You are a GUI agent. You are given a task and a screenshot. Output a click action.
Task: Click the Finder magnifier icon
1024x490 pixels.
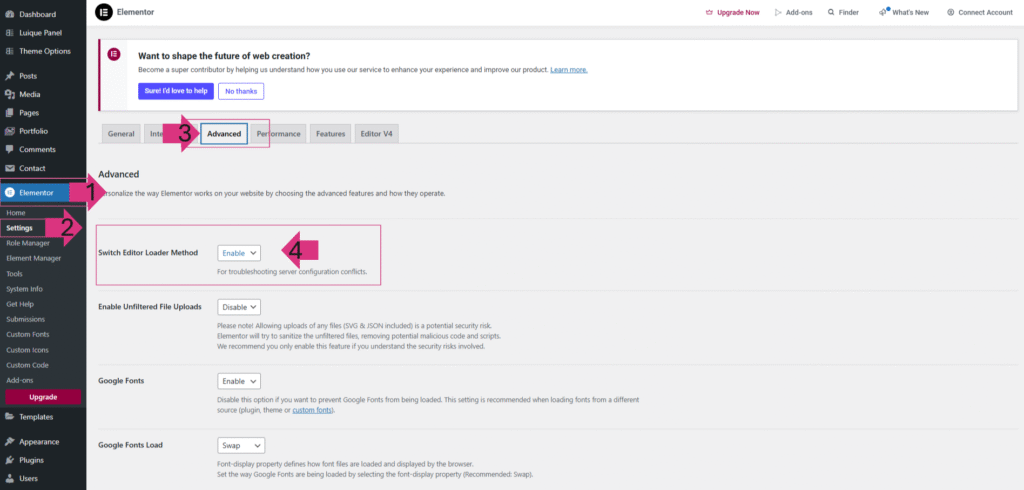point(831,12)
